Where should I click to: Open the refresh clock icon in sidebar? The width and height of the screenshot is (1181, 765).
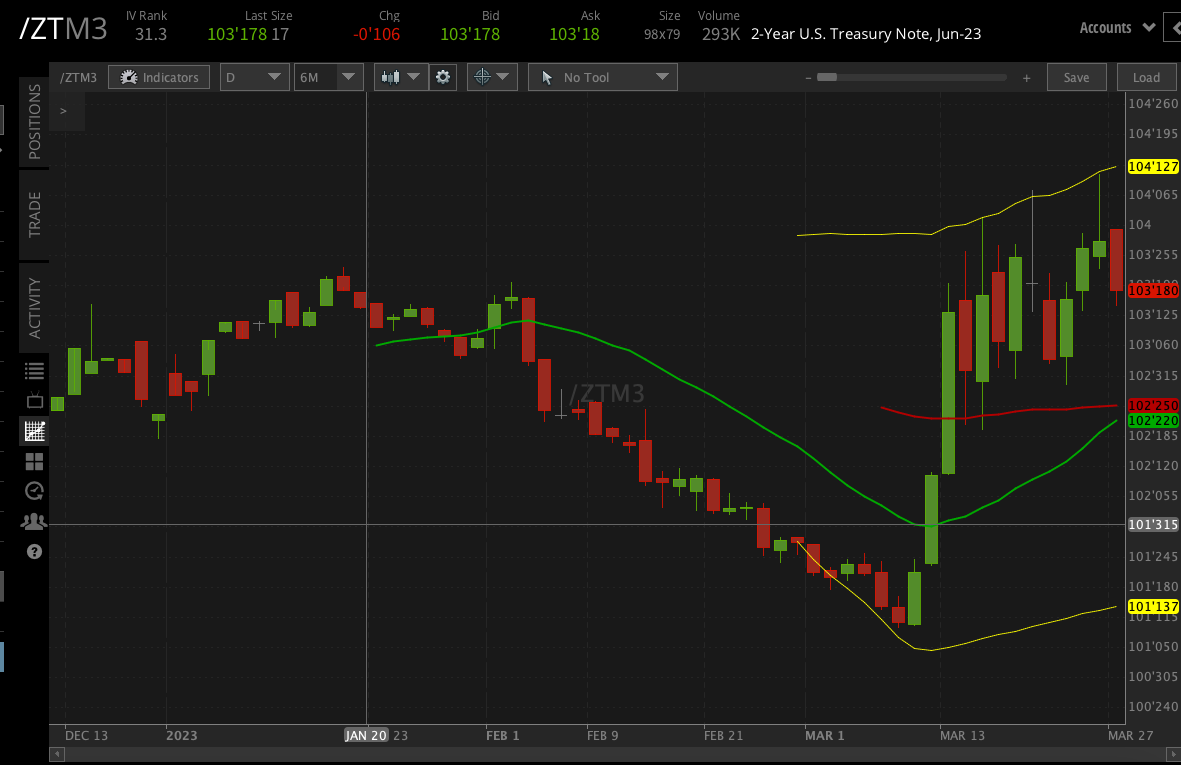35,491
